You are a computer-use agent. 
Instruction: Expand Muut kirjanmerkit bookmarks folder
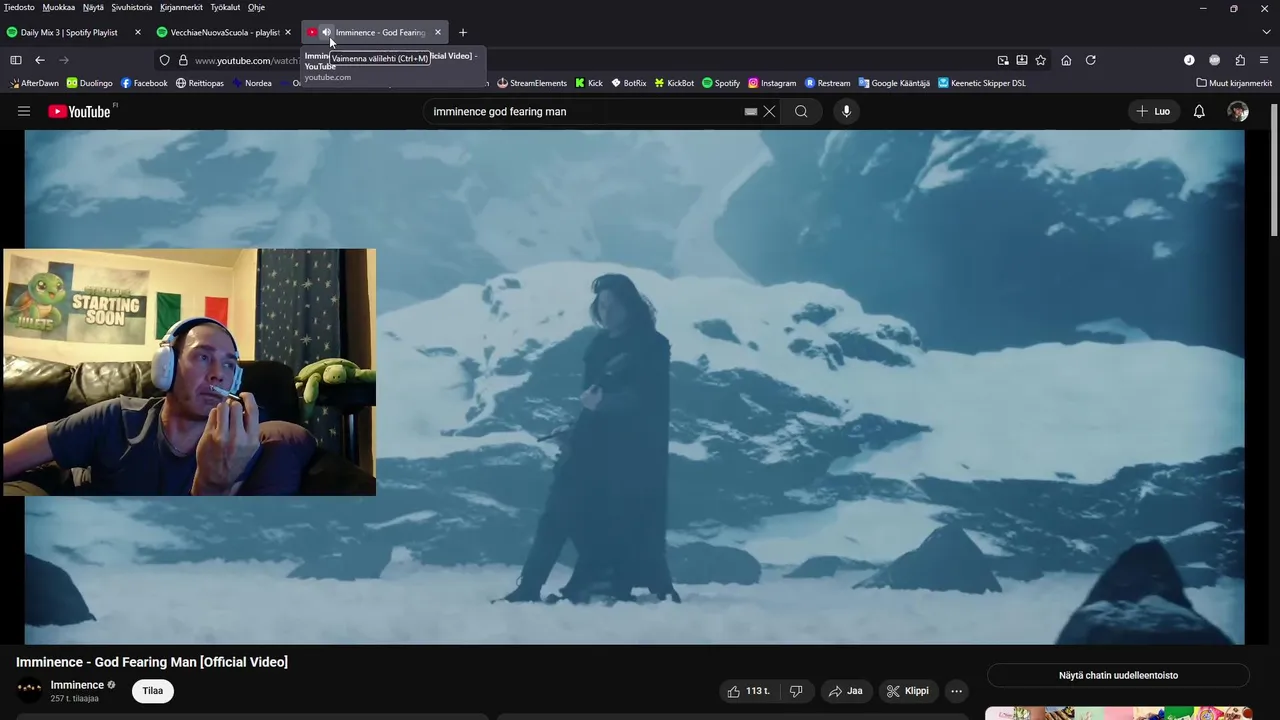point(1234,83)
